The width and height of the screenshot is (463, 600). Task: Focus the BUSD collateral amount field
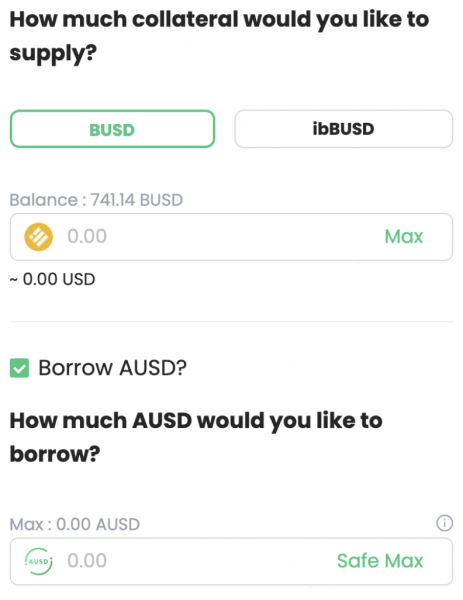pyautogui.click(x=232, y=237)
